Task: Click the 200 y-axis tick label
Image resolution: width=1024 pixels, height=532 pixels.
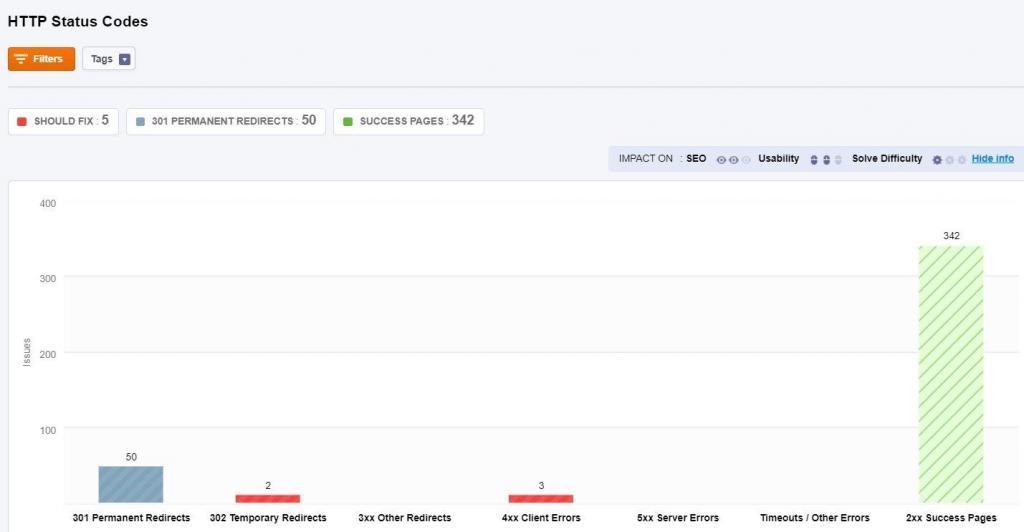Action: pos(48,354)
